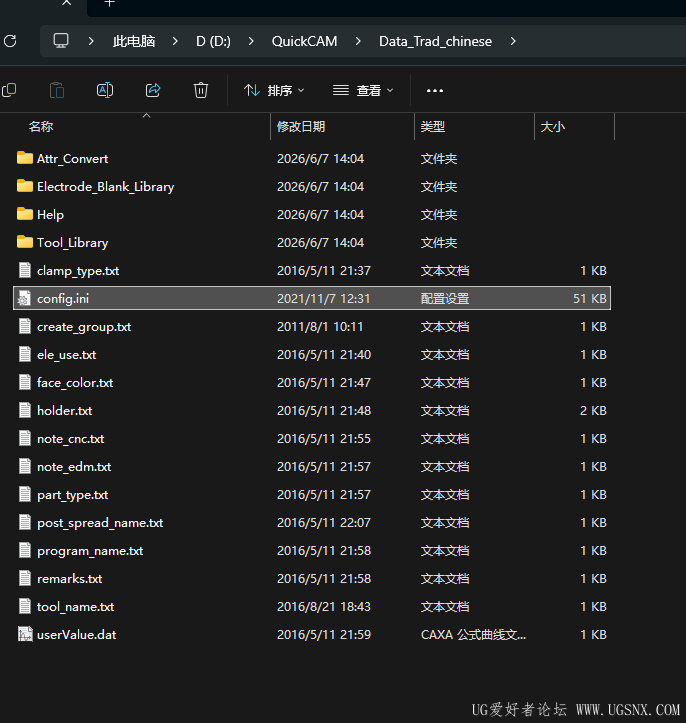Select the post_spread_name.txt file name
The height and width of the screenshot is (723, 686).
100,523
